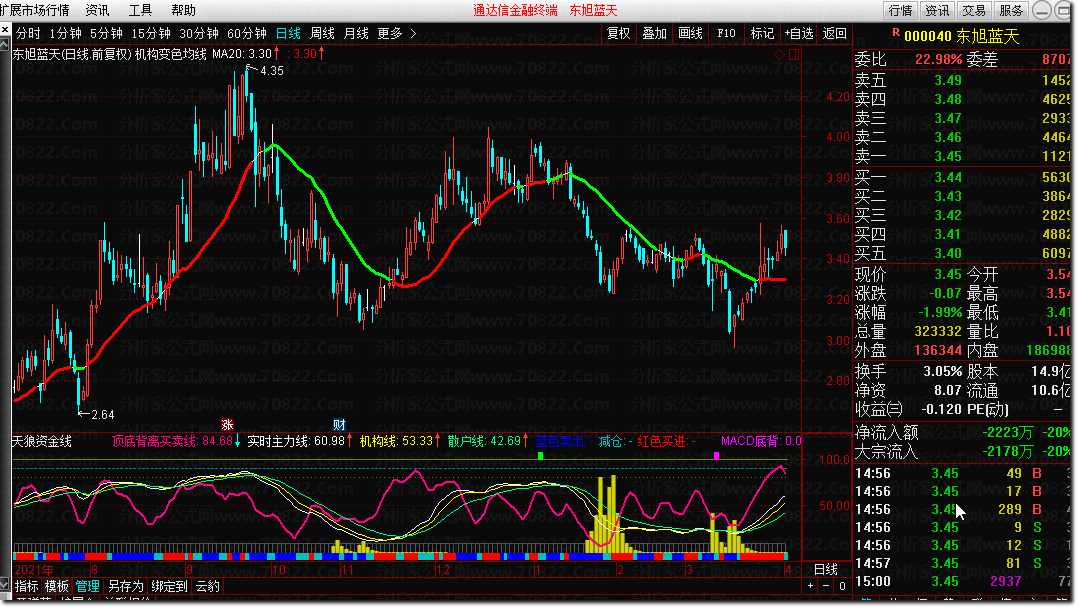Click the 4.35 high price label
This screenshot has width=1079, height=608.
coord(272,70)
